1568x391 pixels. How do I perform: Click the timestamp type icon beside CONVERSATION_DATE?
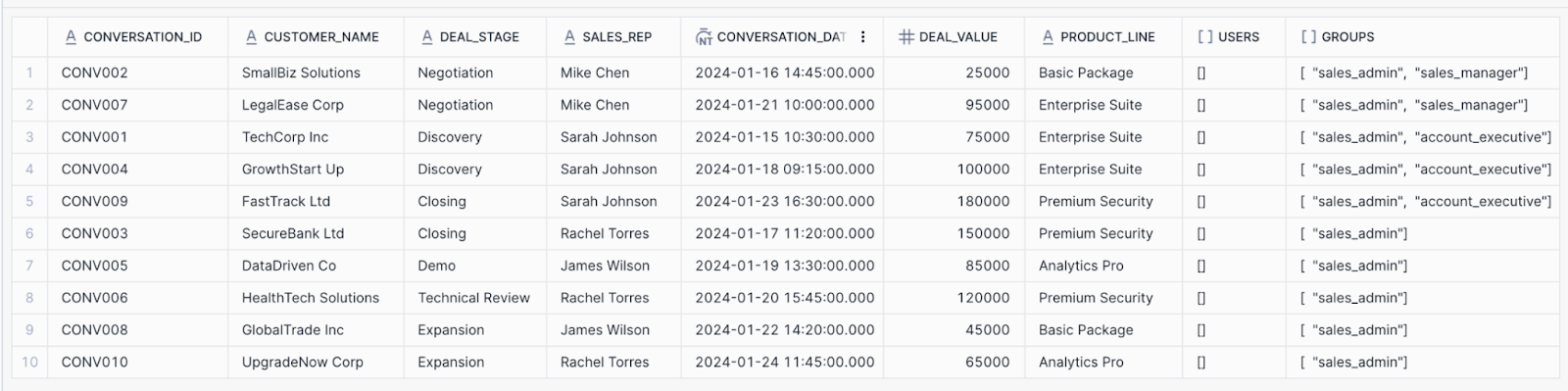[703, 37]
